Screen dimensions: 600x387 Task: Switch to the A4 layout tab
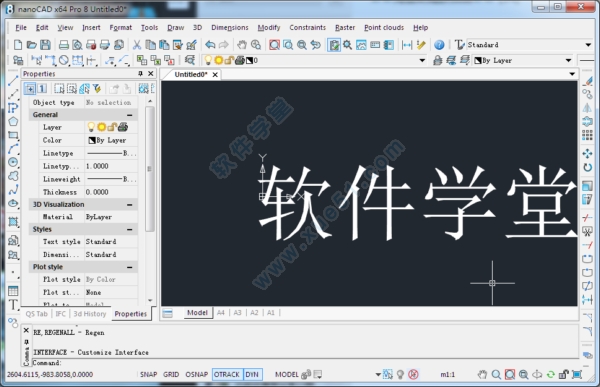click(x=221, y=313)
